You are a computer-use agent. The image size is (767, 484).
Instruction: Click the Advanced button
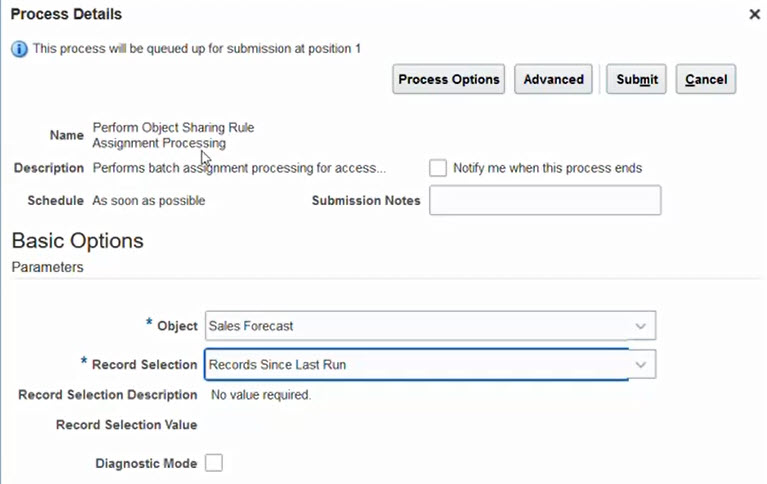[553, 79]
